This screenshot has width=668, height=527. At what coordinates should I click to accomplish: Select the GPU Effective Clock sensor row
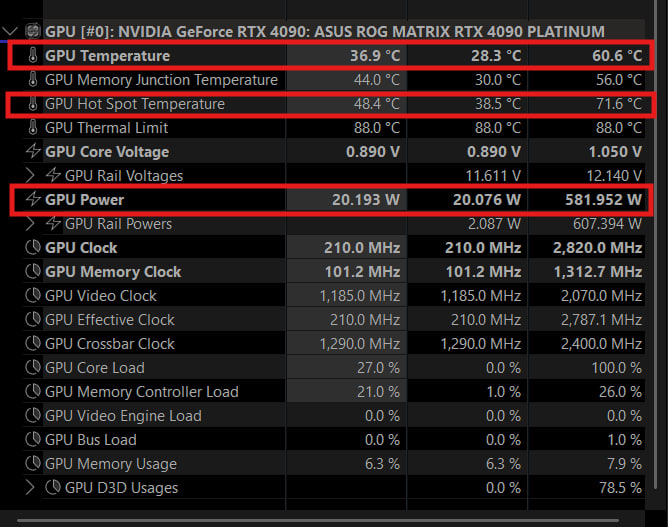tap(326, 320)
